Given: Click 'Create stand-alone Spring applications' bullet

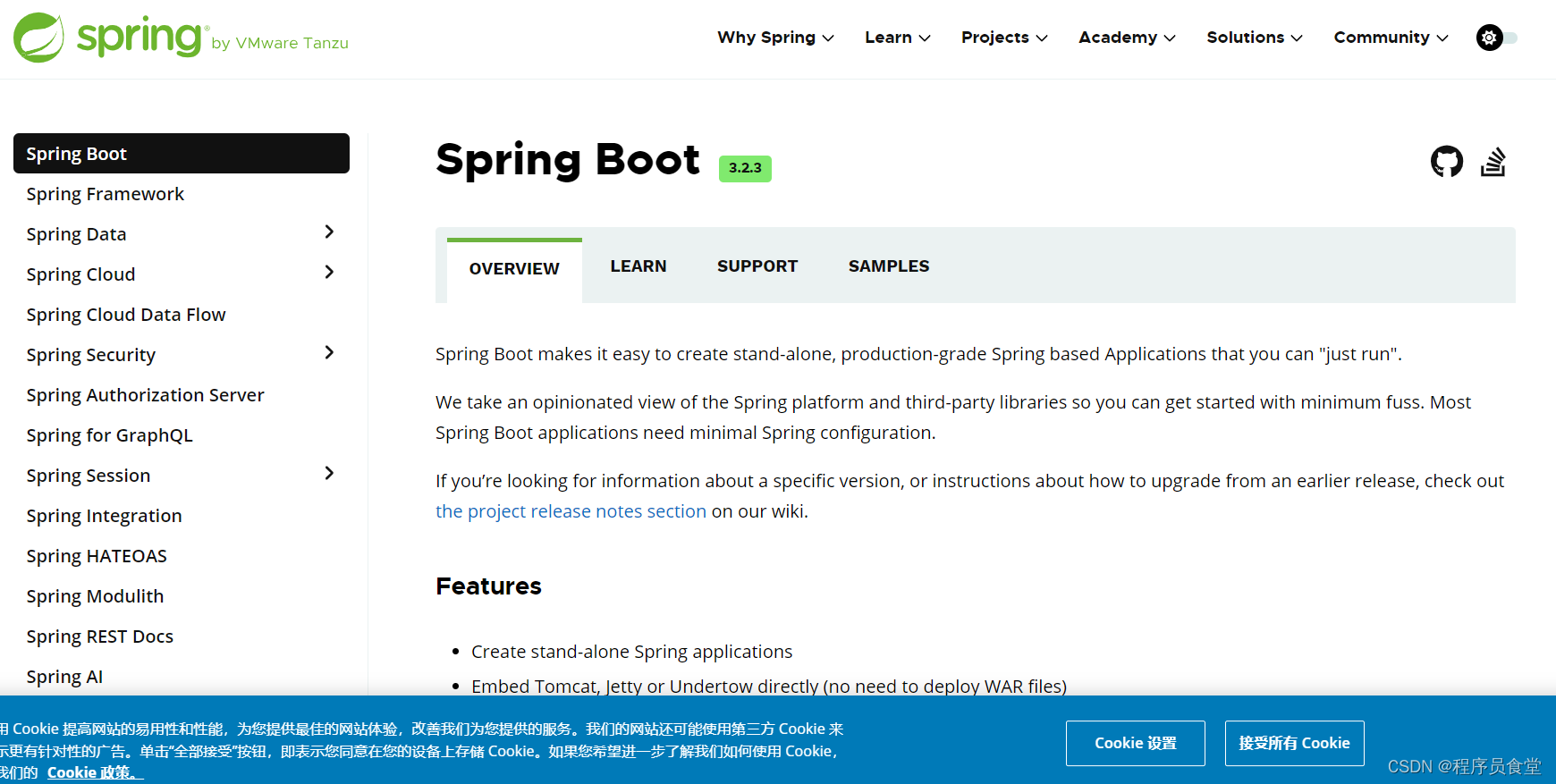Looking at the screenshot, I should [631, 652].
